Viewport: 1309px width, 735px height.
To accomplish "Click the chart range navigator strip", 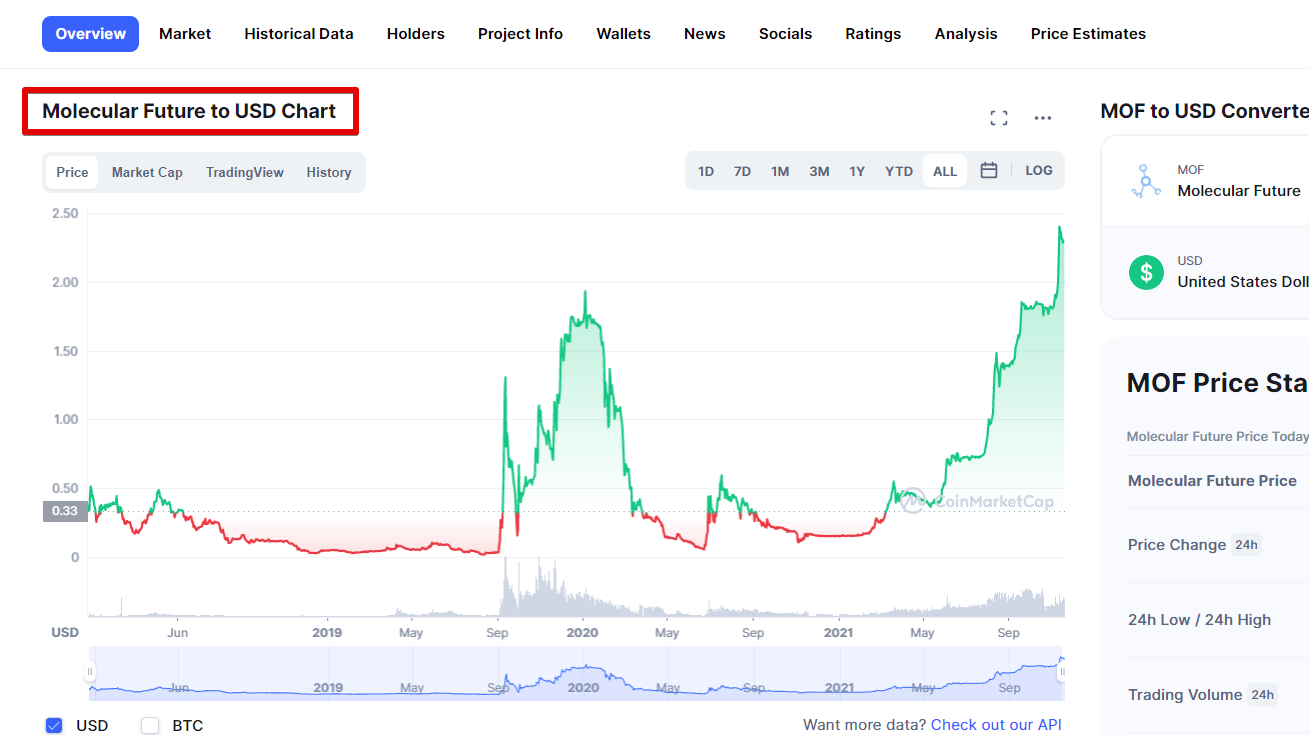I will pos(576,673).
